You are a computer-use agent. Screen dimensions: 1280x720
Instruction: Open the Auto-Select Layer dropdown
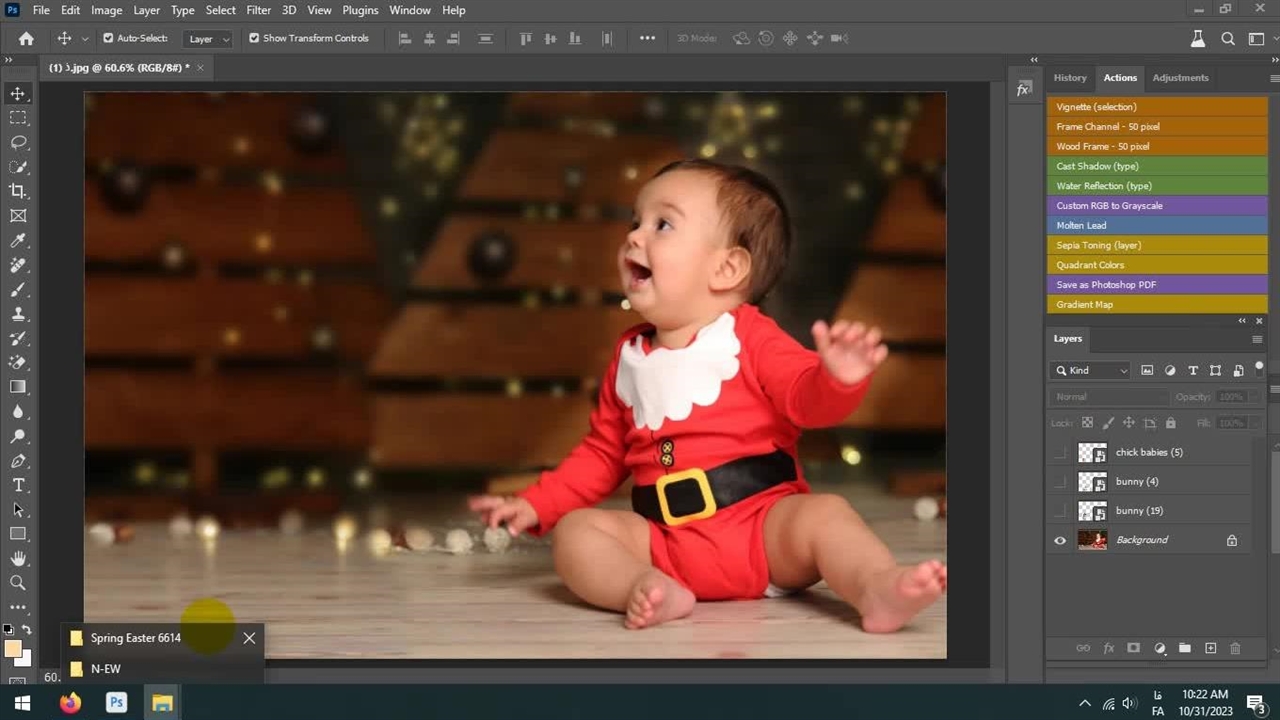pyautogui.click(x=209, y=39)
